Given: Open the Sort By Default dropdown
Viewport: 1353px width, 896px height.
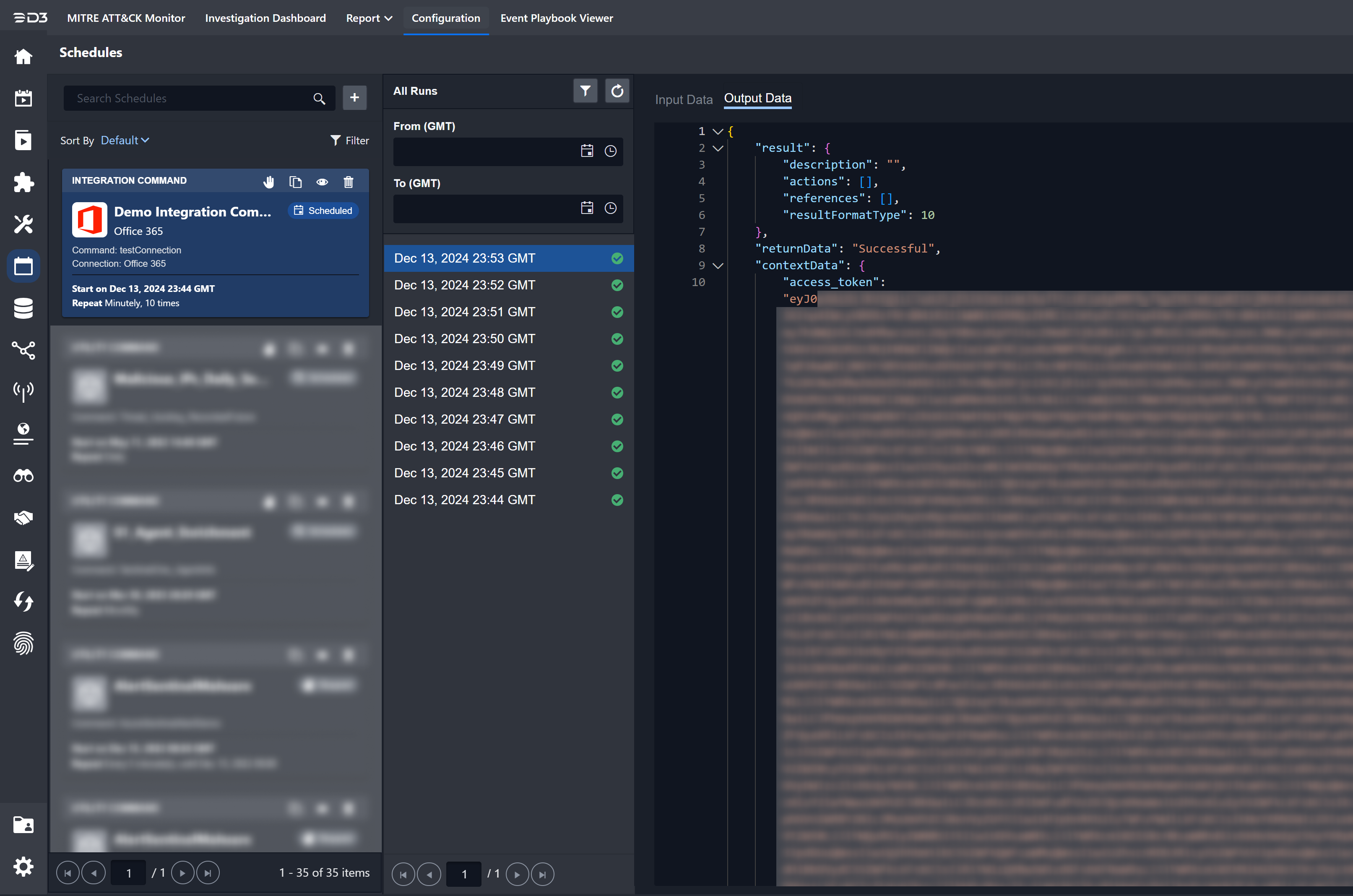Looking at the screenshot, I should (x=125, y=141).
